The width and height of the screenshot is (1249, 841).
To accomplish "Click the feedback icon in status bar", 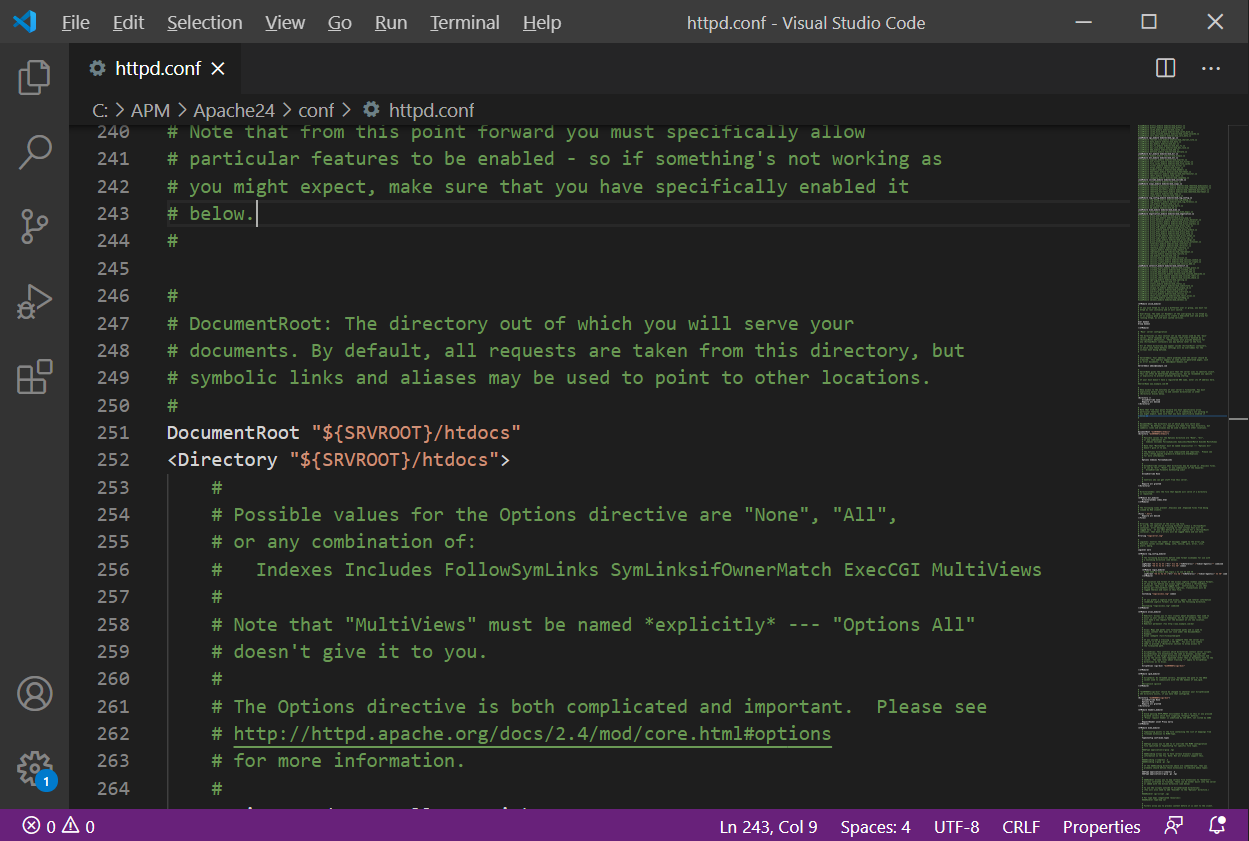I will [1174, 826].
